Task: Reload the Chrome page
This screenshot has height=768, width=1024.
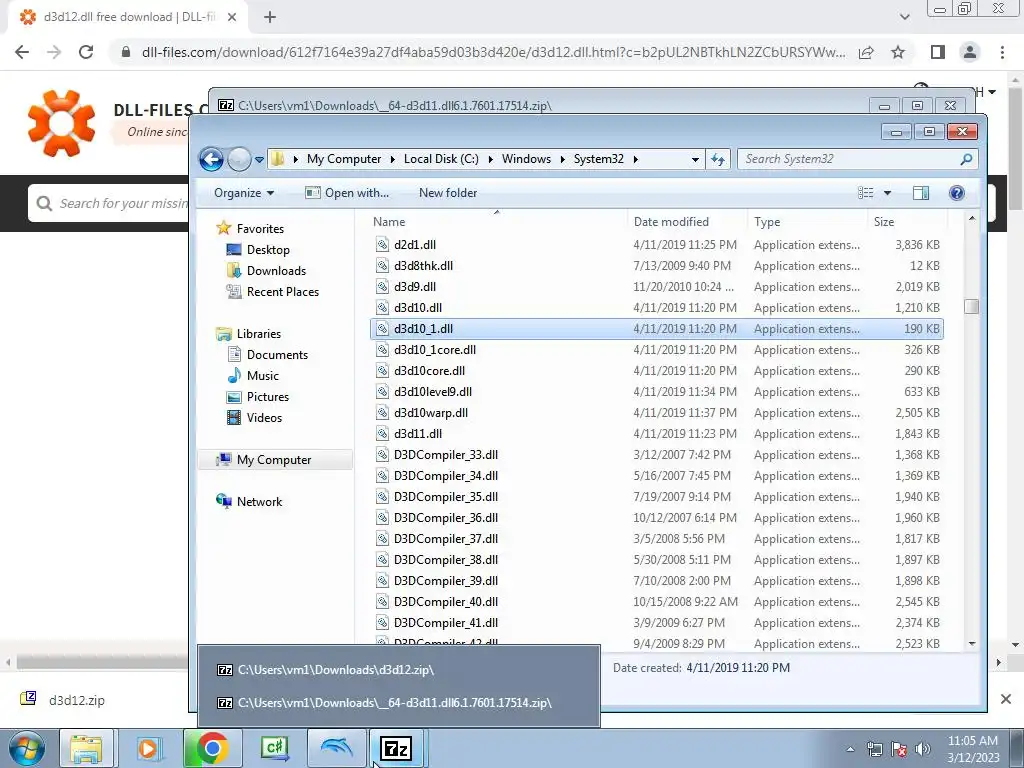Action: 86,52
